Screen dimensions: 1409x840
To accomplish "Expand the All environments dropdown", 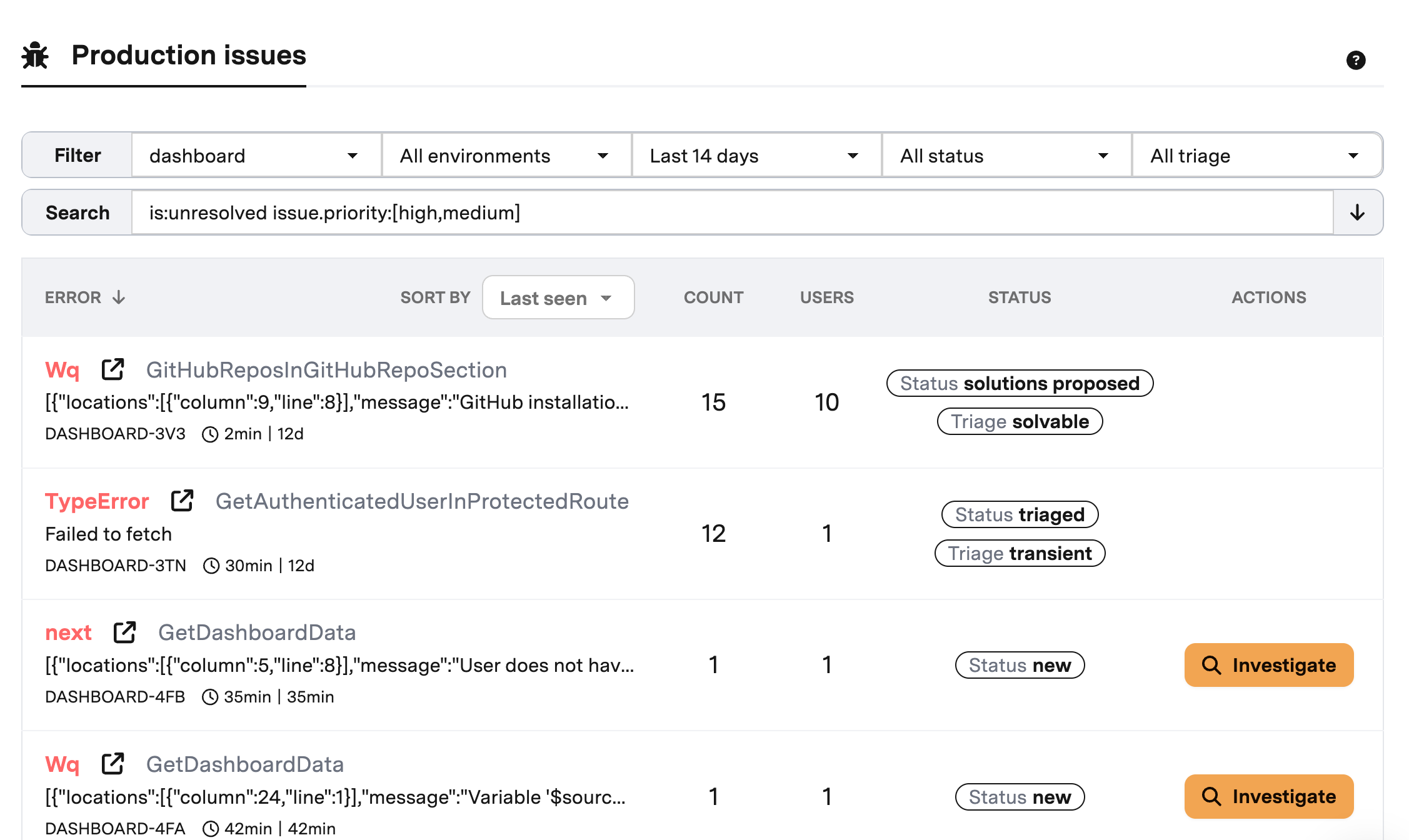I will (506, 156).
